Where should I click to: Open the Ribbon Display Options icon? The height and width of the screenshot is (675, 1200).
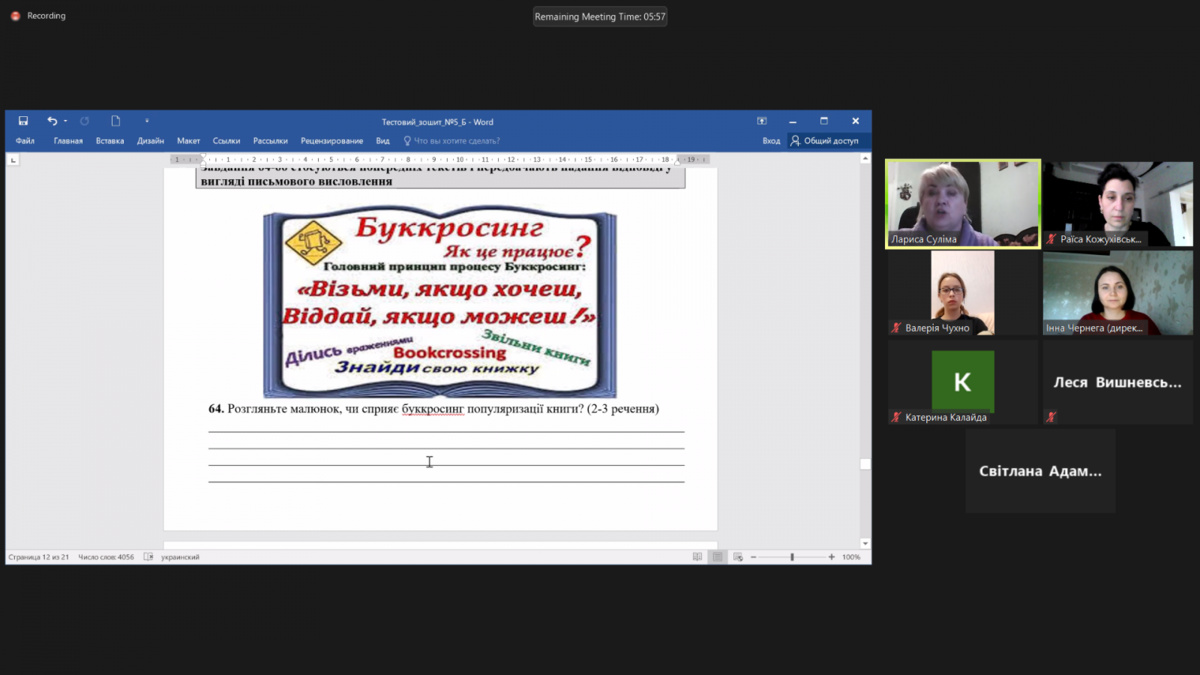(x=761, y=121)
